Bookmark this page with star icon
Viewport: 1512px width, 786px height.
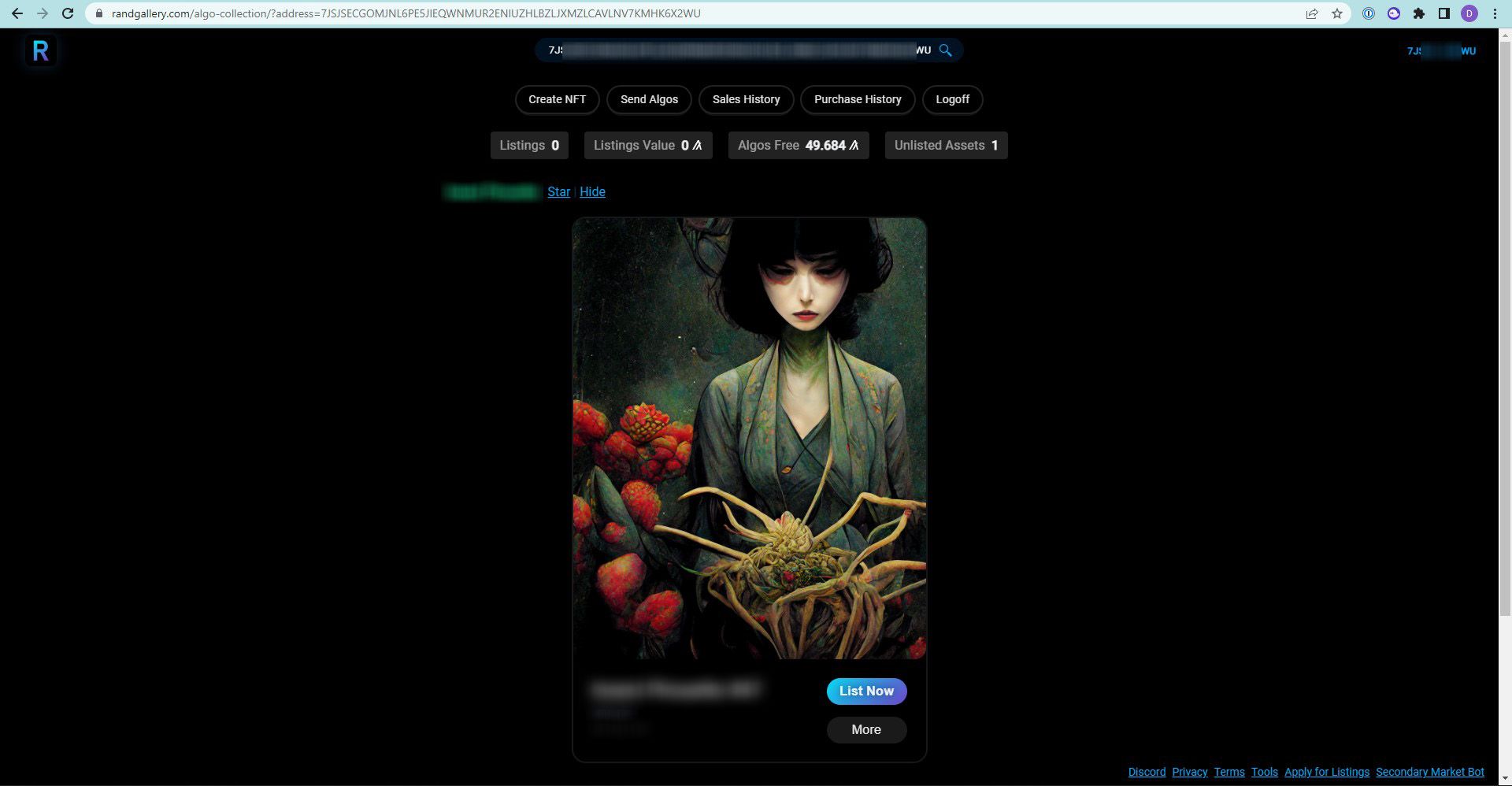pos(1337,13)
